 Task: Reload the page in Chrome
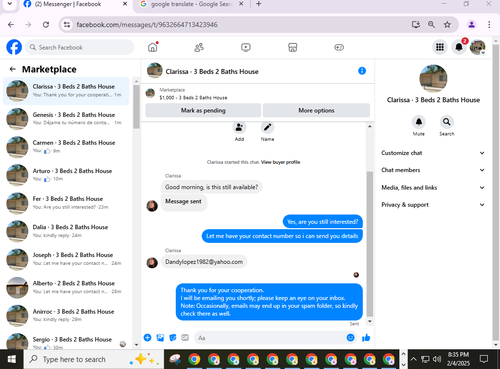click(46, 24)
